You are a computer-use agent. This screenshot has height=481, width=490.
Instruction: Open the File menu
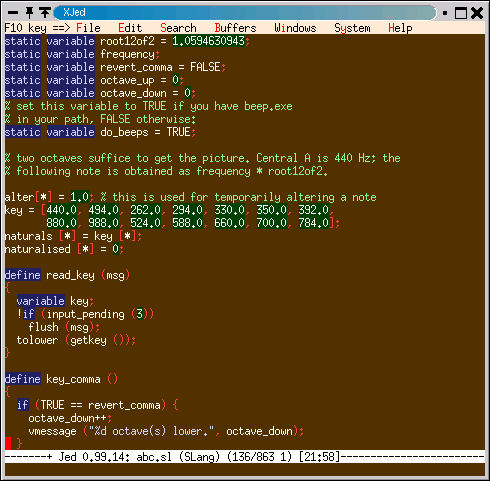tap(88, 28)
